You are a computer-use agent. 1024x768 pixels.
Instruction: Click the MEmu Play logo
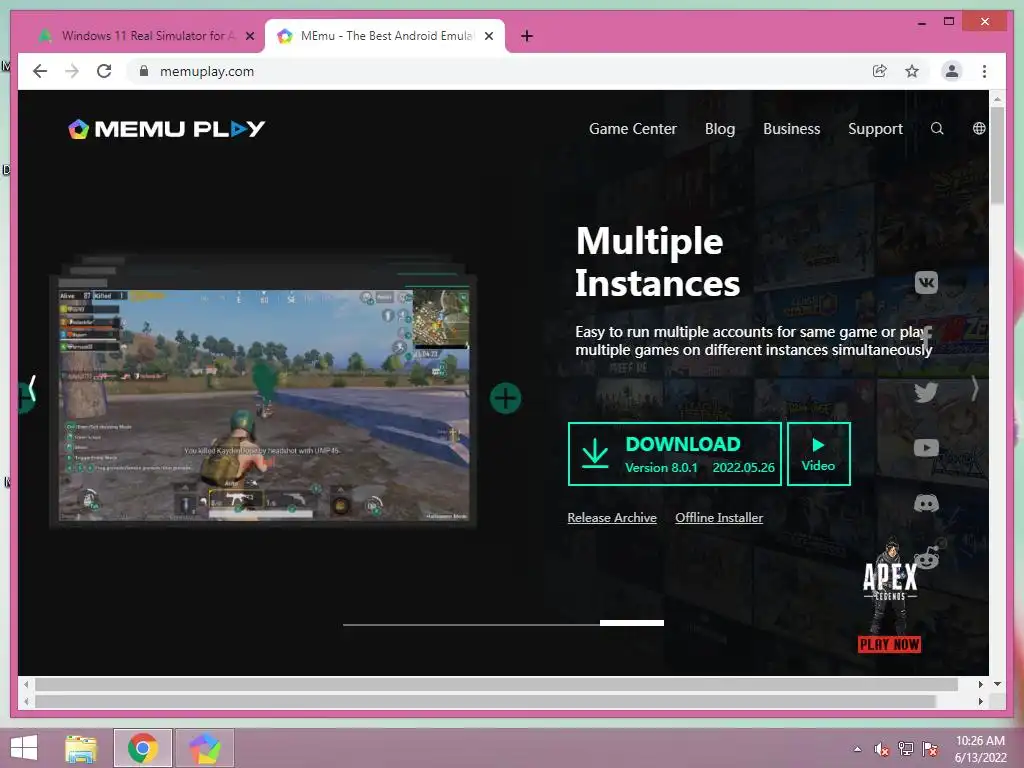click(167, 129)
